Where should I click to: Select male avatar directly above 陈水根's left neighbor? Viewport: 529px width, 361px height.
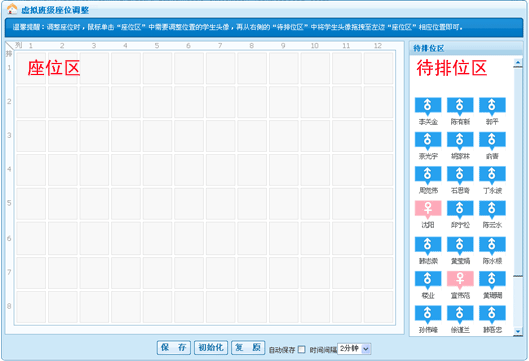(x=460, y=209)
